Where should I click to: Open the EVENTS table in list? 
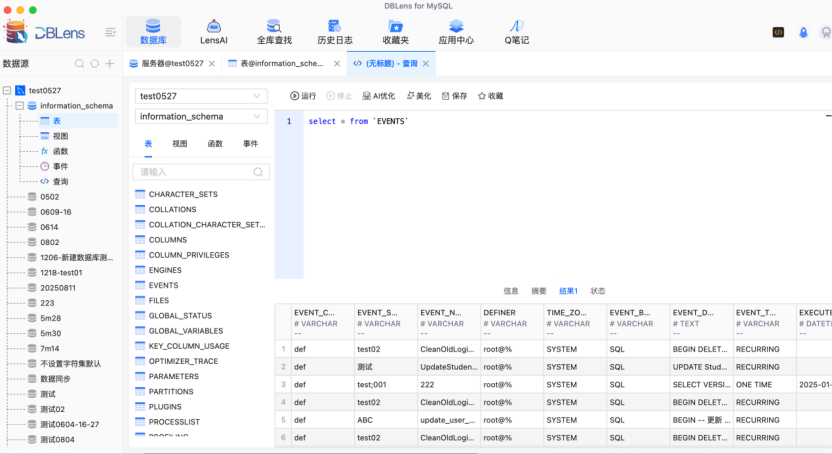coord(163,285)
